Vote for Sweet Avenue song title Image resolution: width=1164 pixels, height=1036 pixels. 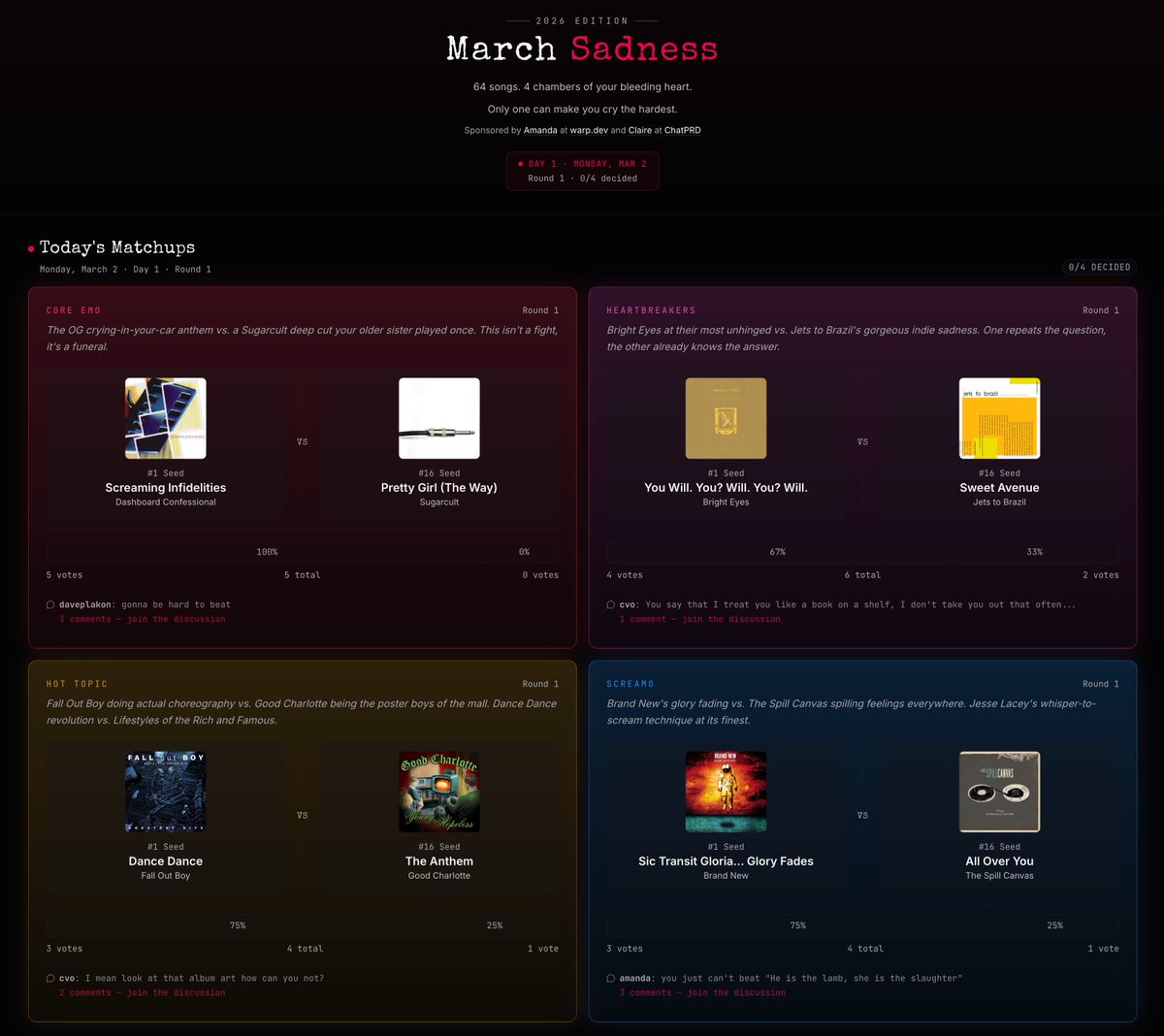coord(999,488)
